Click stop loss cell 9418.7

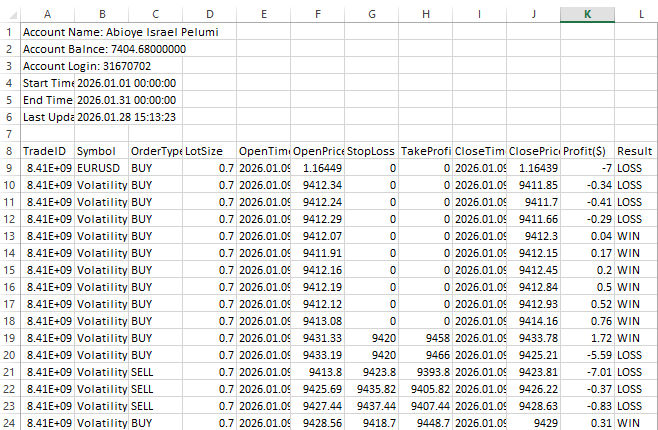click(371, 423)
